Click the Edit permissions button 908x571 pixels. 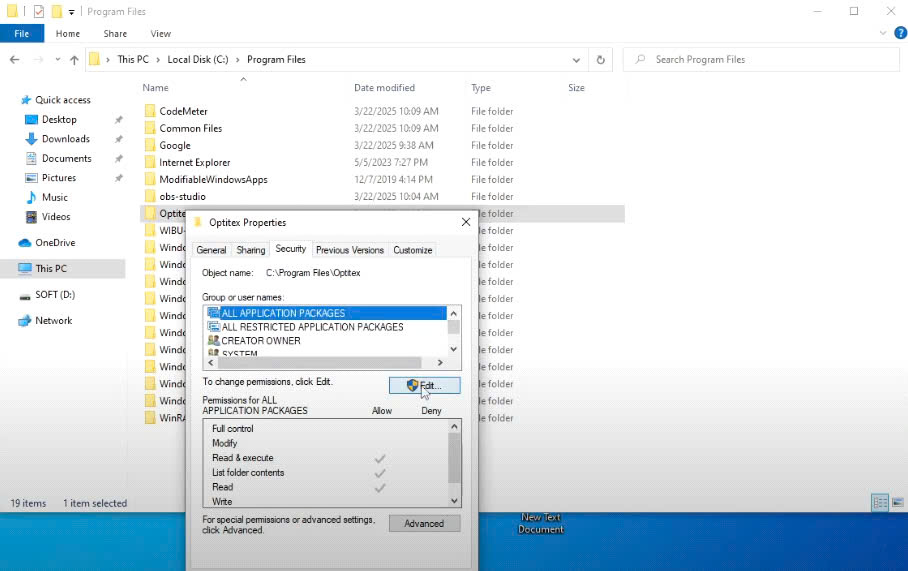click(424, 385)
